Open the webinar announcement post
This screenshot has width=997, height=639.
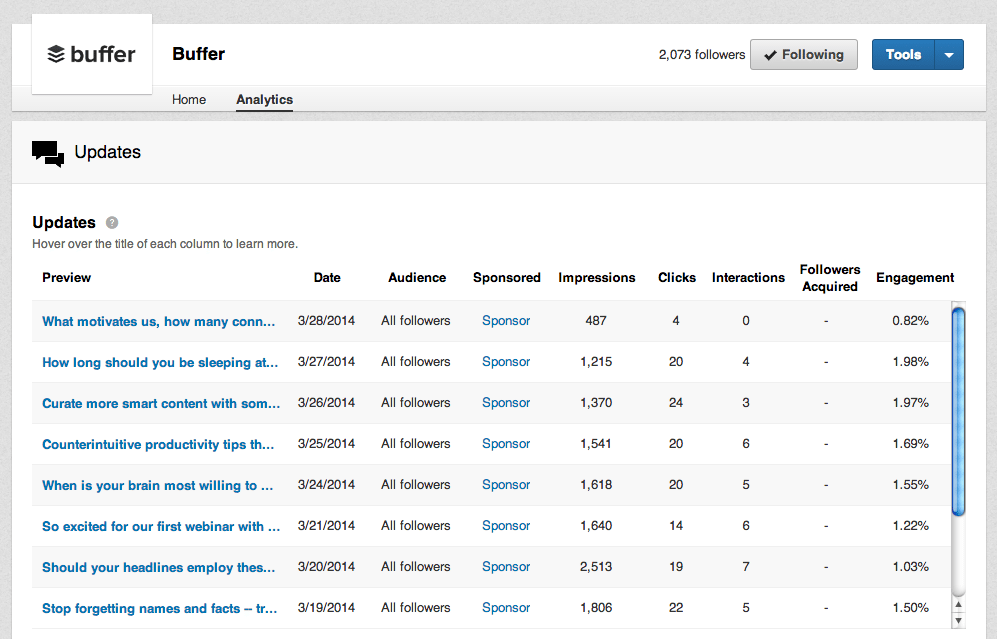(160, 525)
